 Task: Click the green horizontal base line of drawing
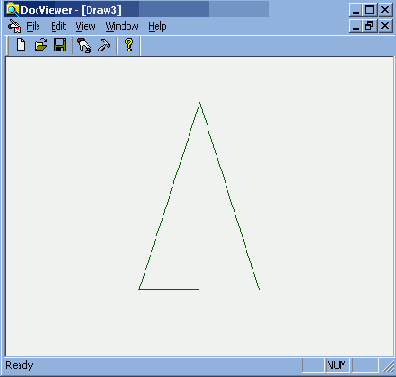point(169,289)
